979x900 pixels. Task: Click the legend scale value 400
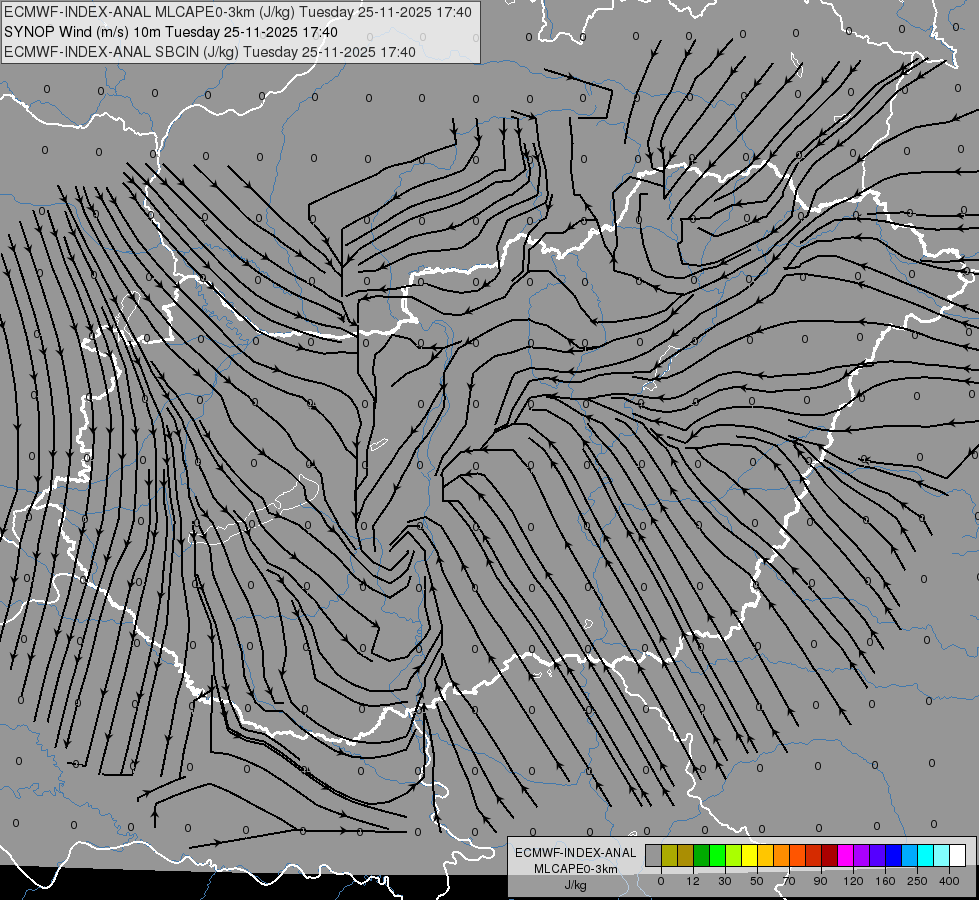pyautogui.click(x=949, y=882)
